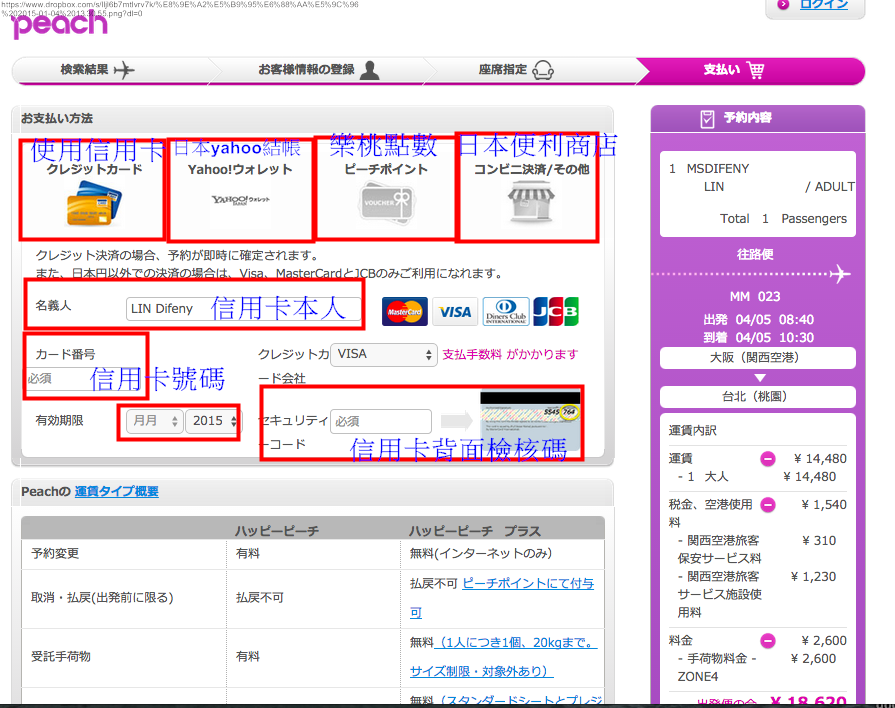Open the 1人につき1個、20kgまで baggage link
Screen dimensions: 895x708
coord(516,643)
